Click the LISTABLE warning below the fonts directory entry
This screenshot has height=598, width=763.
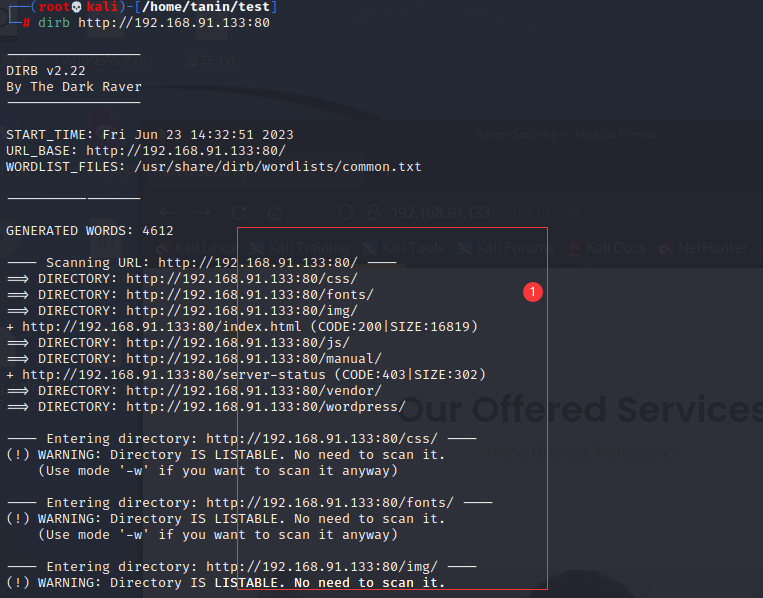pyautogui.click(x=225, y=518)
